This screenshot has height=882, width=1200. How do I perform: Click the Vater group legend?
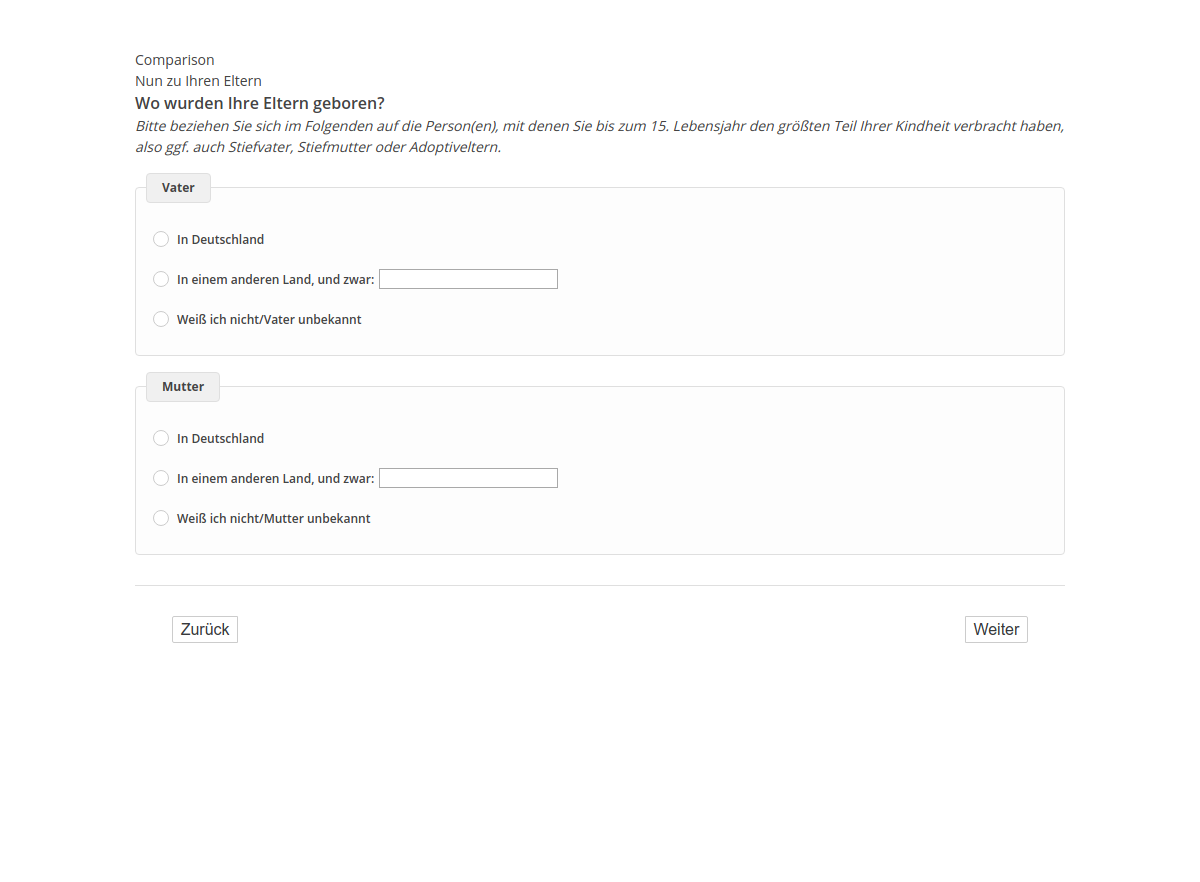pos(178,188)
